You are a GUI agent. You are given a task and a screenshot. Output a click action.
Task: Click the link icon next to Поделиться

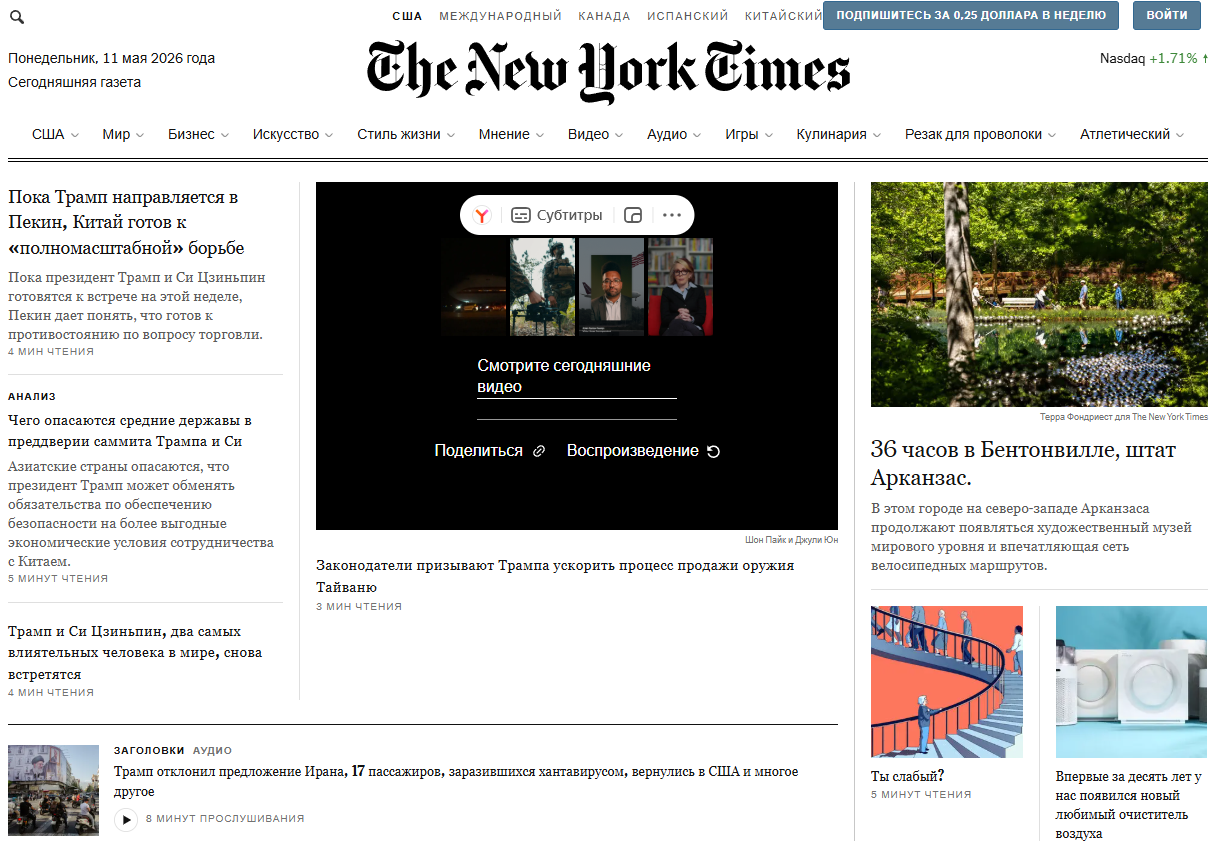[x=539, y=451]
